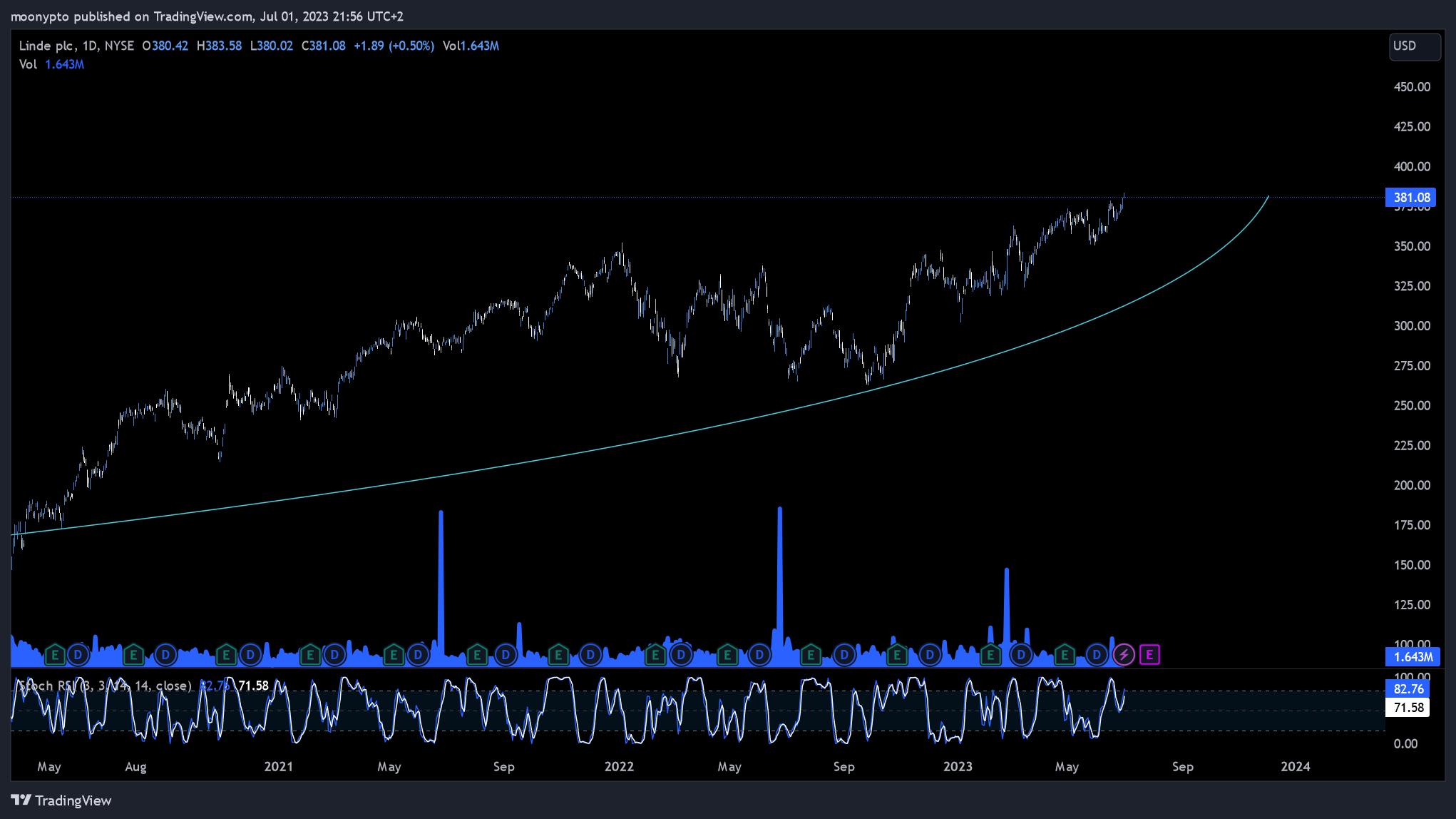Click the Aug label on time axis
This screenshot has height=819, width=1456.
tap(135, 767)
